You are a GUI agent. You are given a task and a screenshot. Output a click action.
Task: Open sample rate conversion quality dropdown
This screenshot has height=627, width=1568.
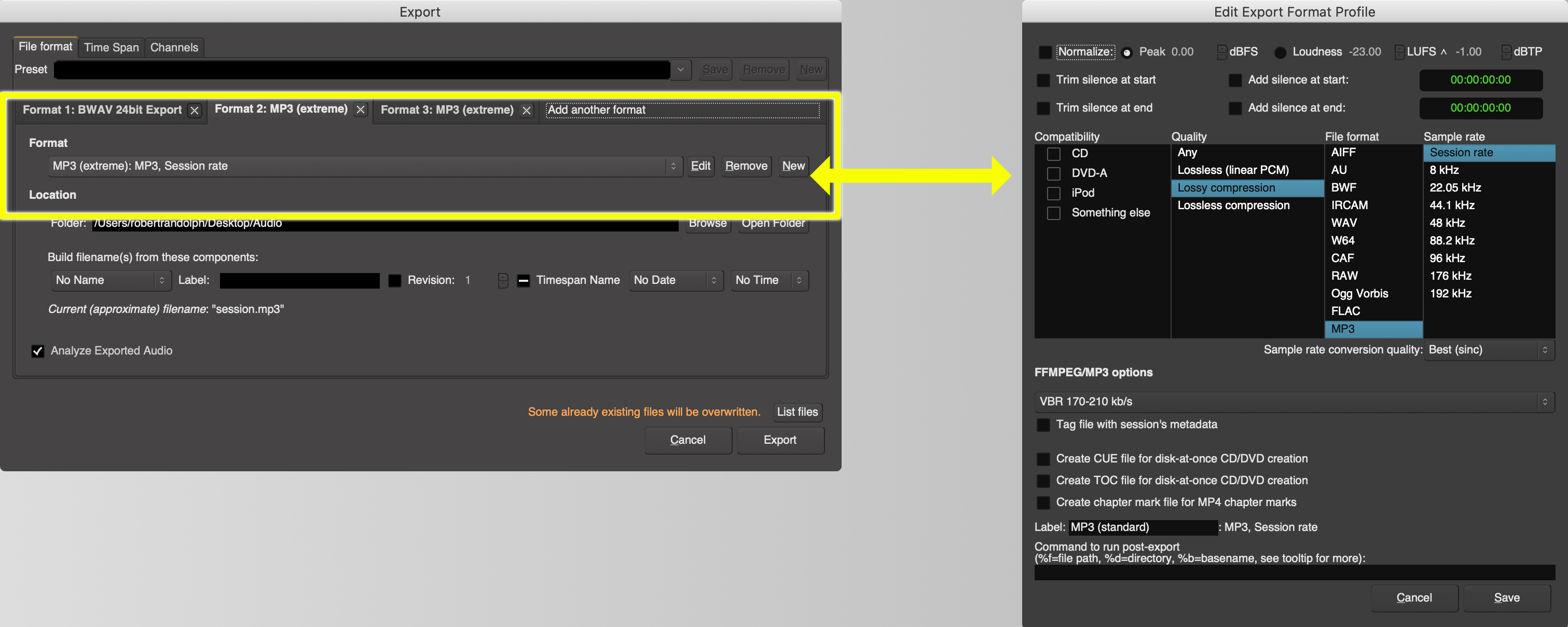1488,350
